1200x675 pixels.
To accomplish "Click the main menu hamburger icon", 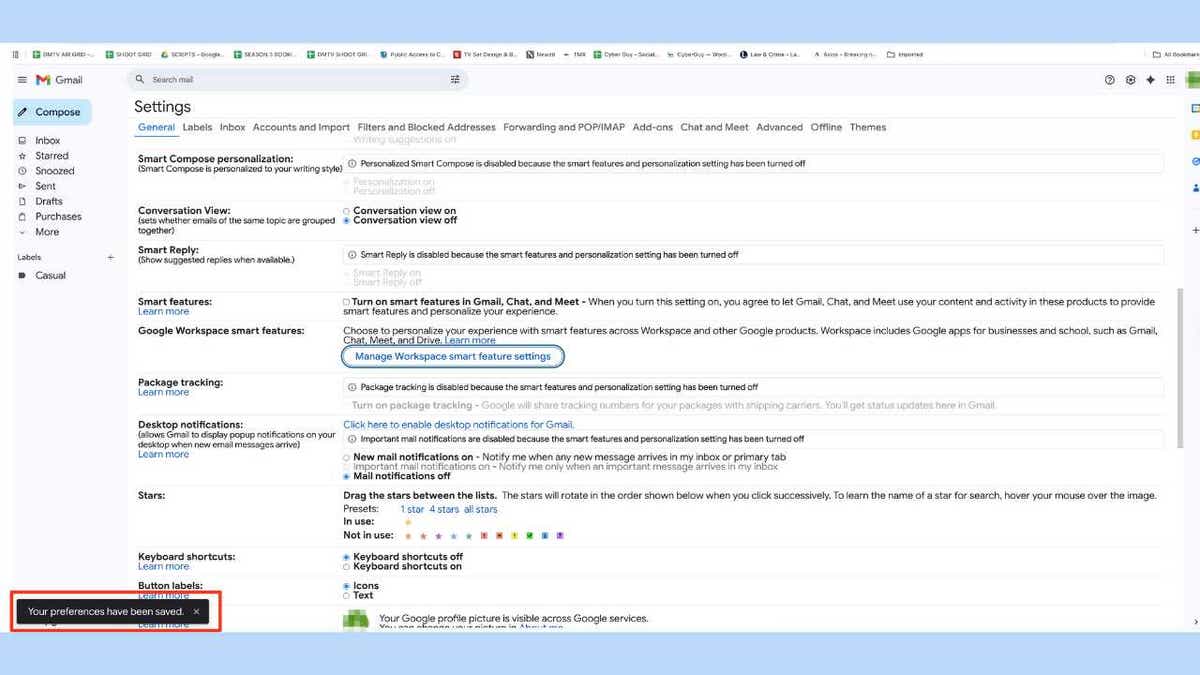I will coord(21,79).
